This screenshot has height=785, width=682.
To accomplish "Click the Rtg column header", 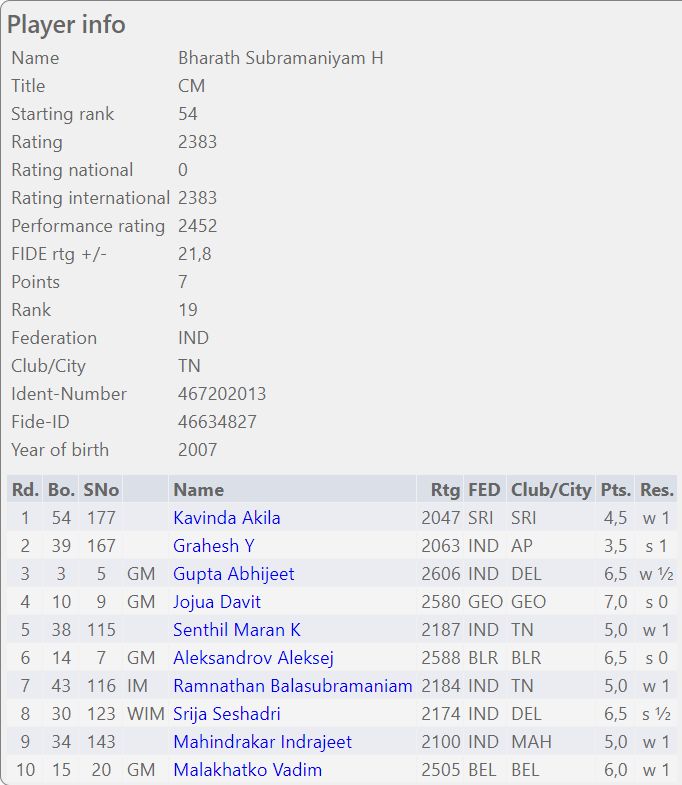I will tap(445, 490).
